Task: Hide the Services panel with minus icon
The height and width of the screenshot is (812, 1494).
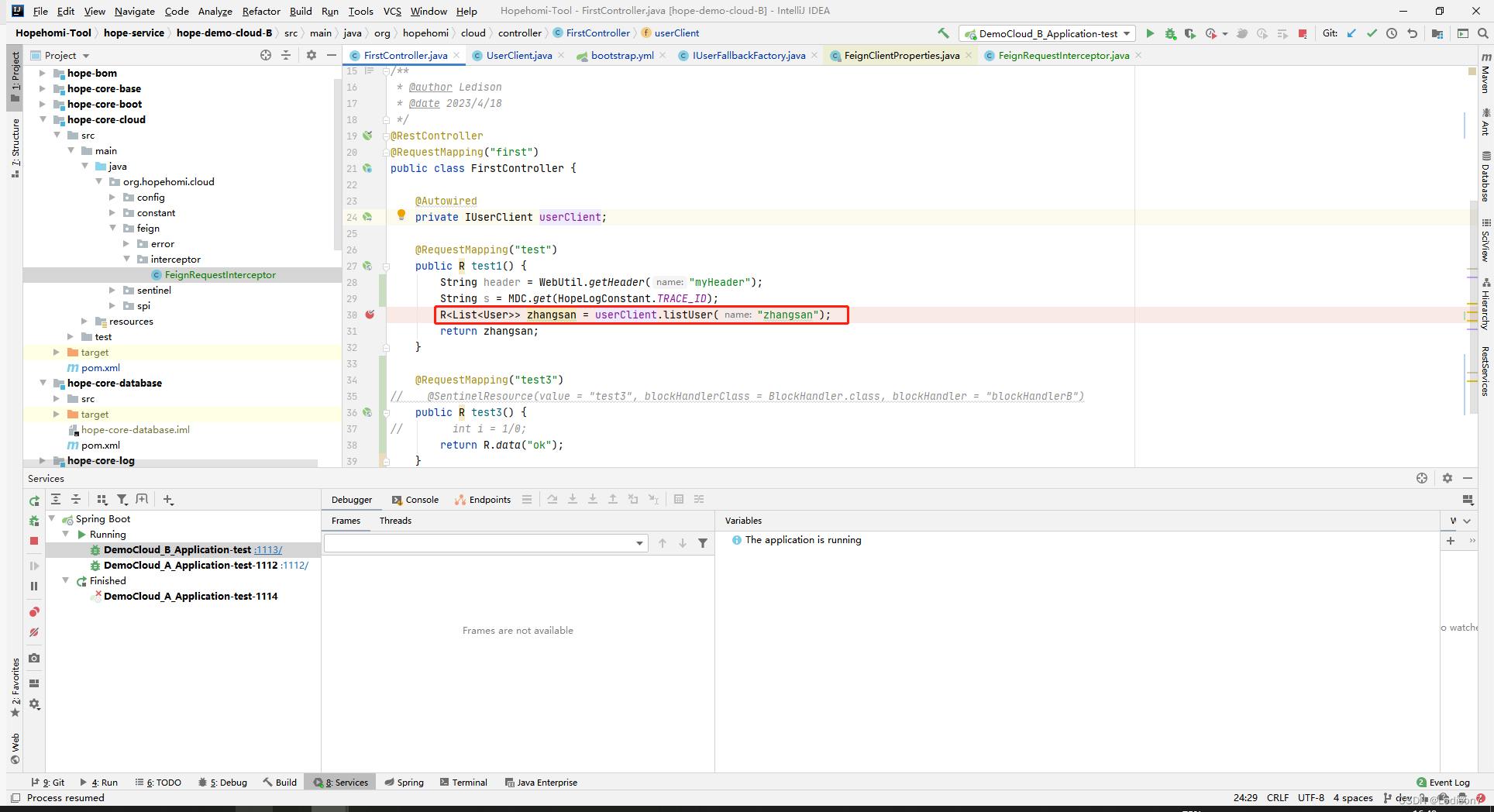Action: point(1467,478)
